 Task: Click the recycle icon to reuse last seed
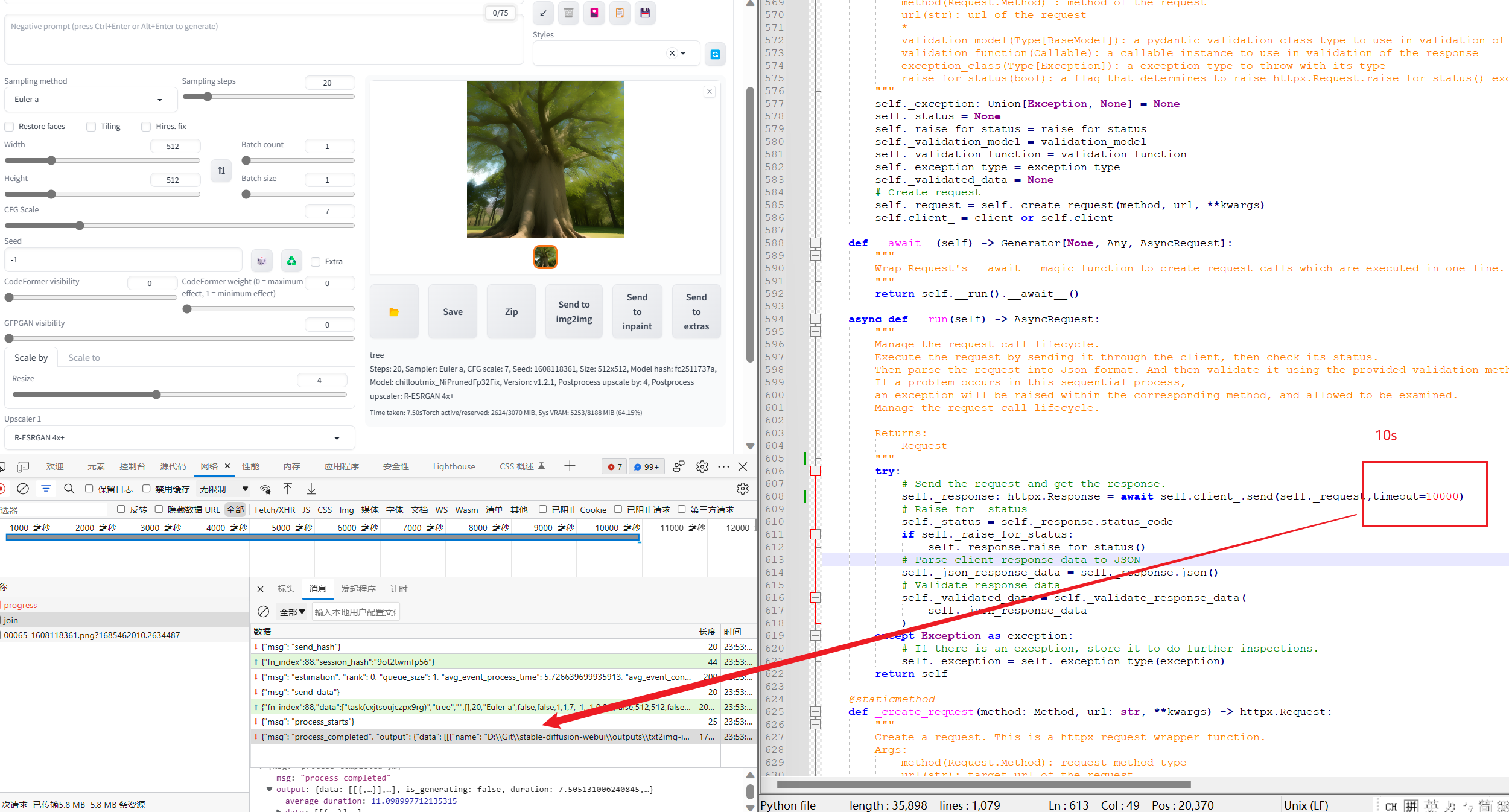click(291, 260)
